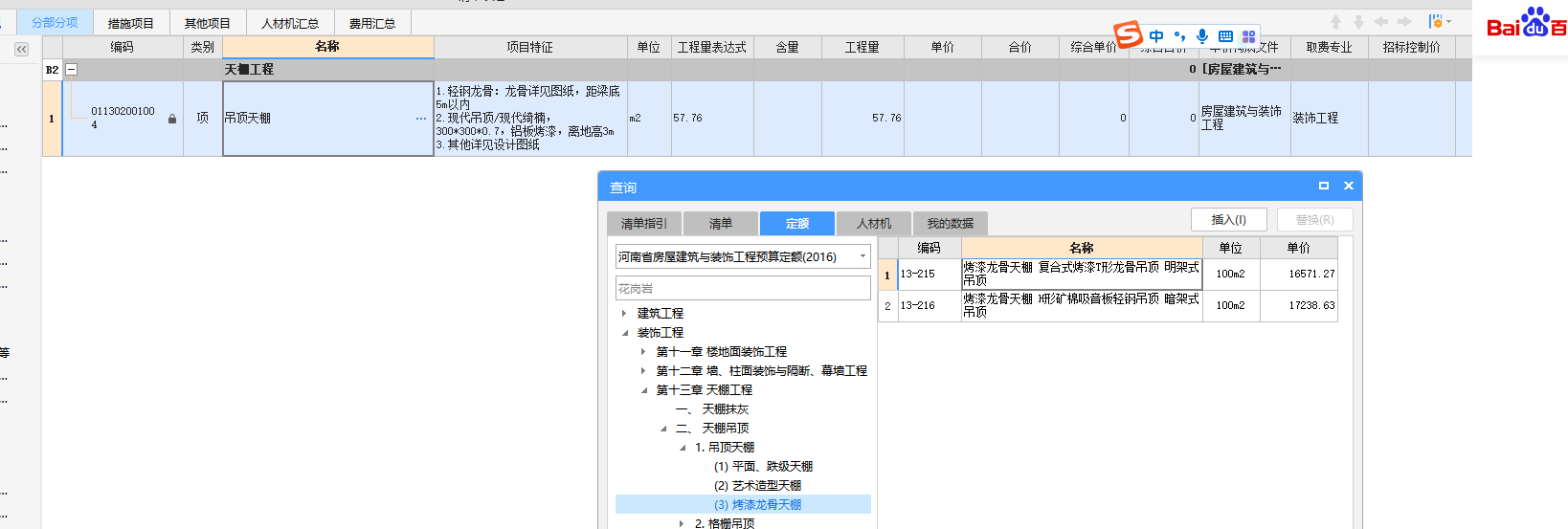The image size is (1568, 529).
Task: Open the 清单 tab in query dialog
Action: pos(721,223)
